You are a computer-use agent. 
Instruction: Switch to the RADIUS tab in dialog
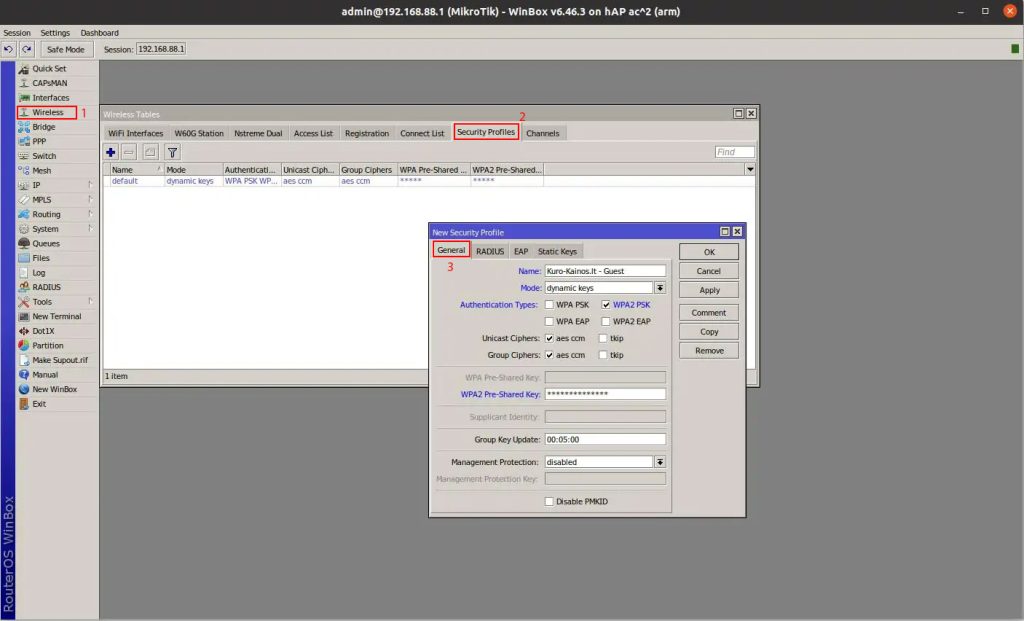tap(490, 251)
